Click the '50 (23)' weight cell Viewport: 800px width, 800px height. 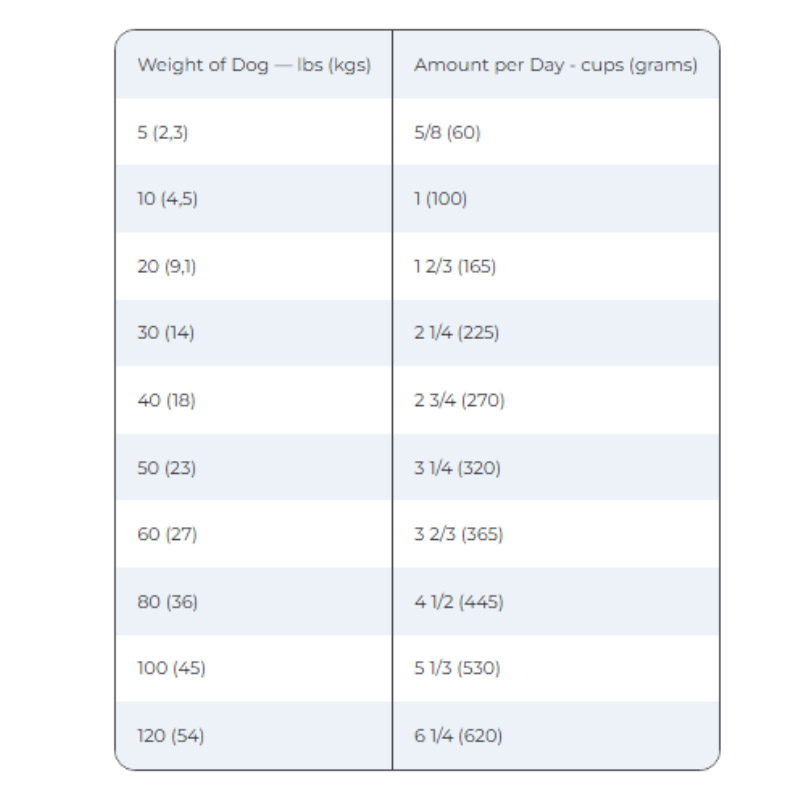pyautogui.click(x=166, y=468)
